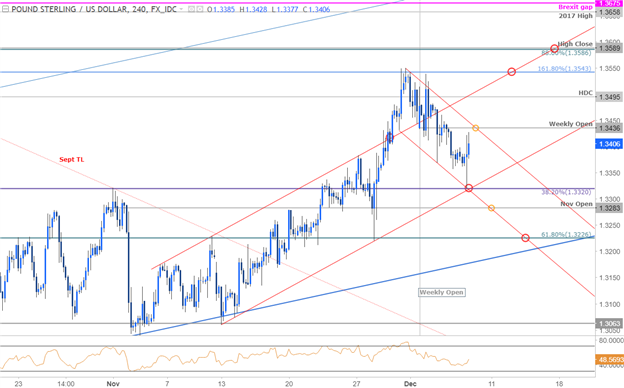Image resolution: width=624 pixels, height=388 pixels.
Task: Click the 1.3495 price tag
Action: (x=609, y=97)
